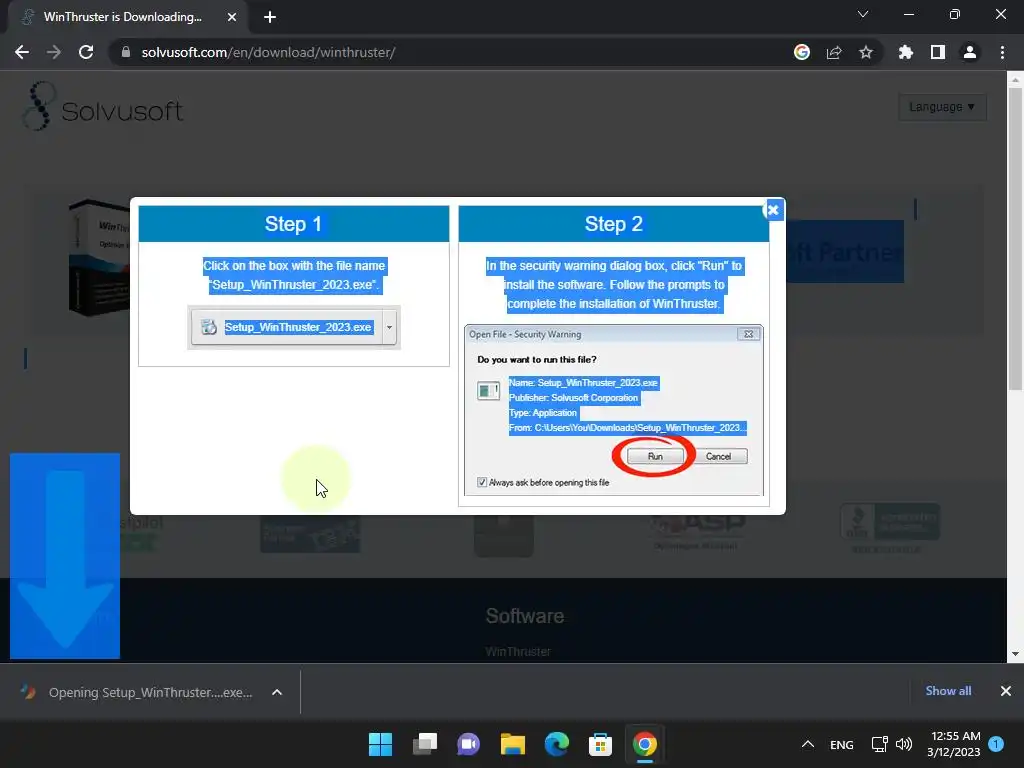Bookmark this page with the star
The height and width of the screenshot is (768, 1024).
coord(866,52)
